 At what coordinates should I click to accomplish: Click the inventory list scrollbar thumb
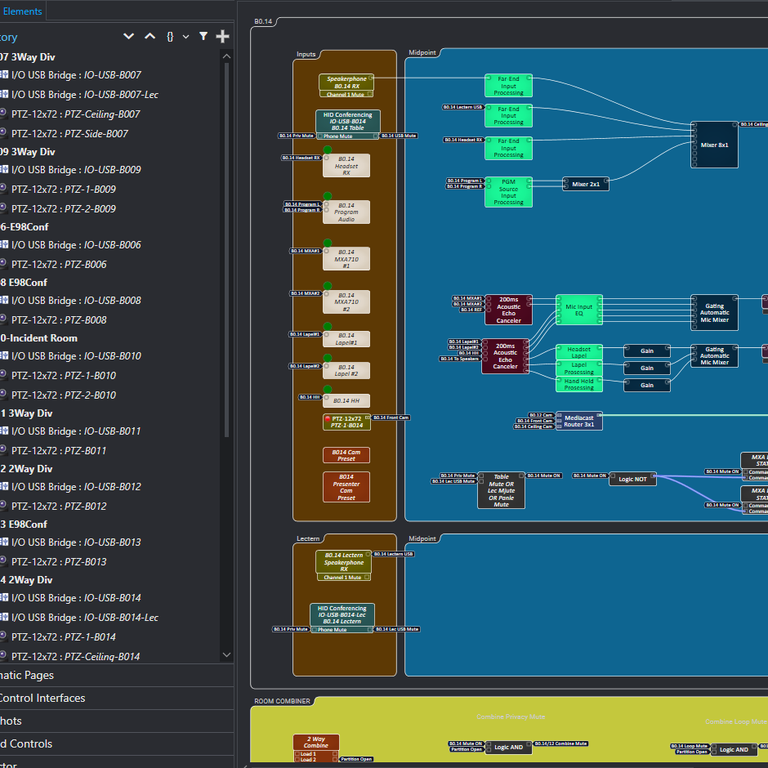click(226, 250)
